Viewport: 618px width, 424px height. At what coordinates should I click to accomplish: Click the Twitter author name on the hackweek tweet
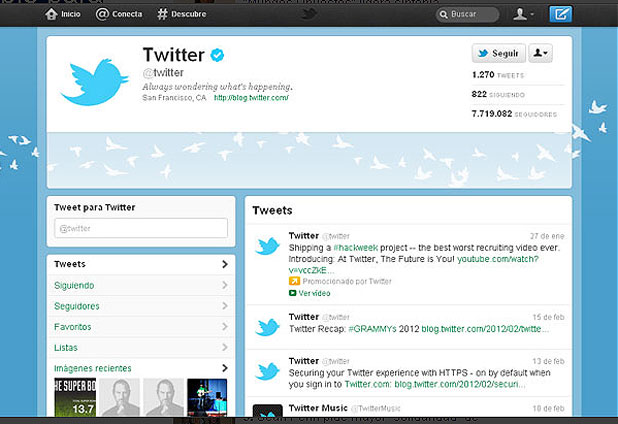[x=303, y=236]
